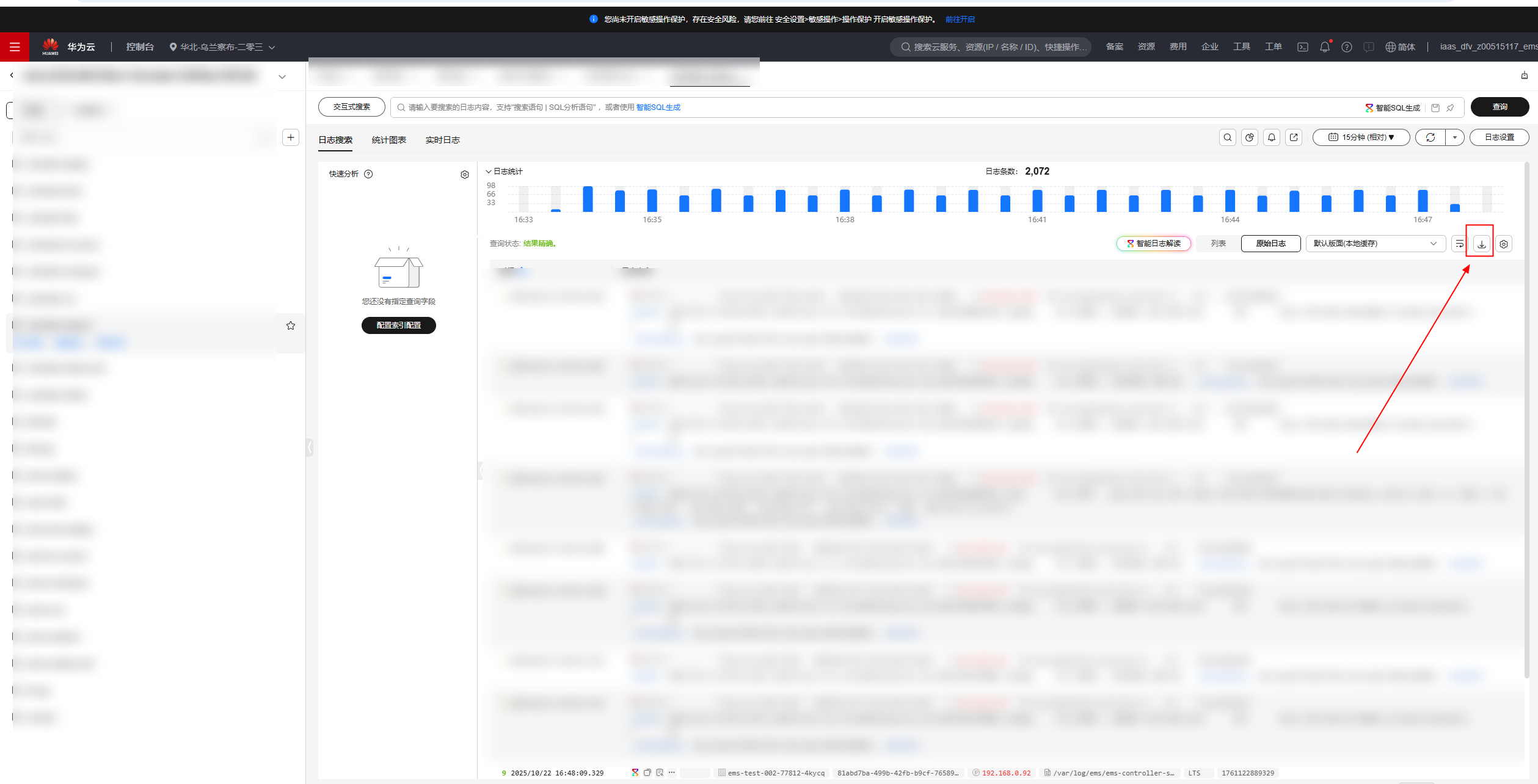Click the 智能SQL生成 link in search box
Viewport: 1538px width, 784px height.
[x=658, y=107]
